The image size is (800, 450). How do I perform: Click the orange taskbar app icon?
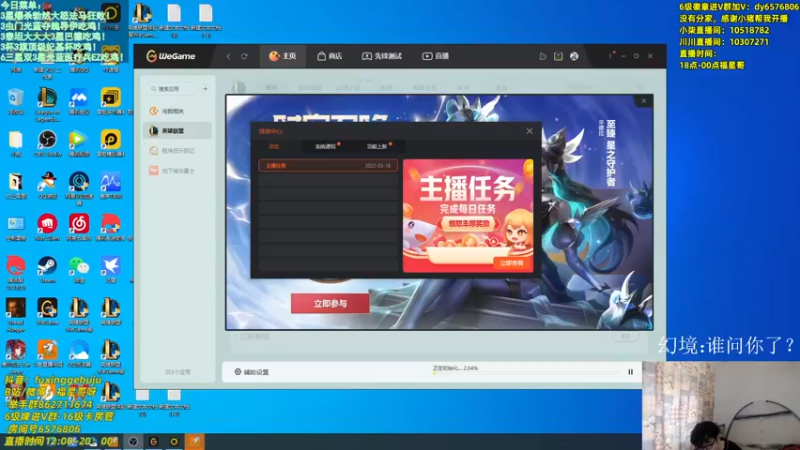(x=195, y=441)
